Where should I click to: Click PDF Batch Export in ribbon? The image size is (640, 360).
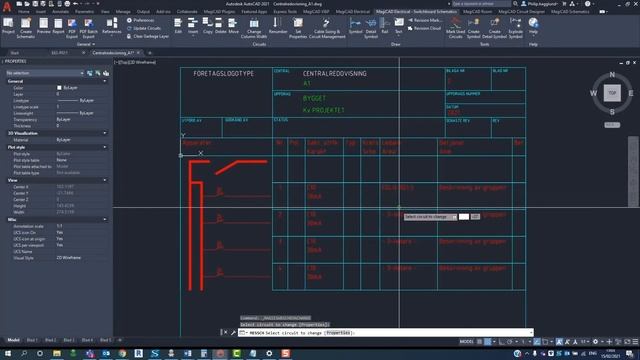89,28
